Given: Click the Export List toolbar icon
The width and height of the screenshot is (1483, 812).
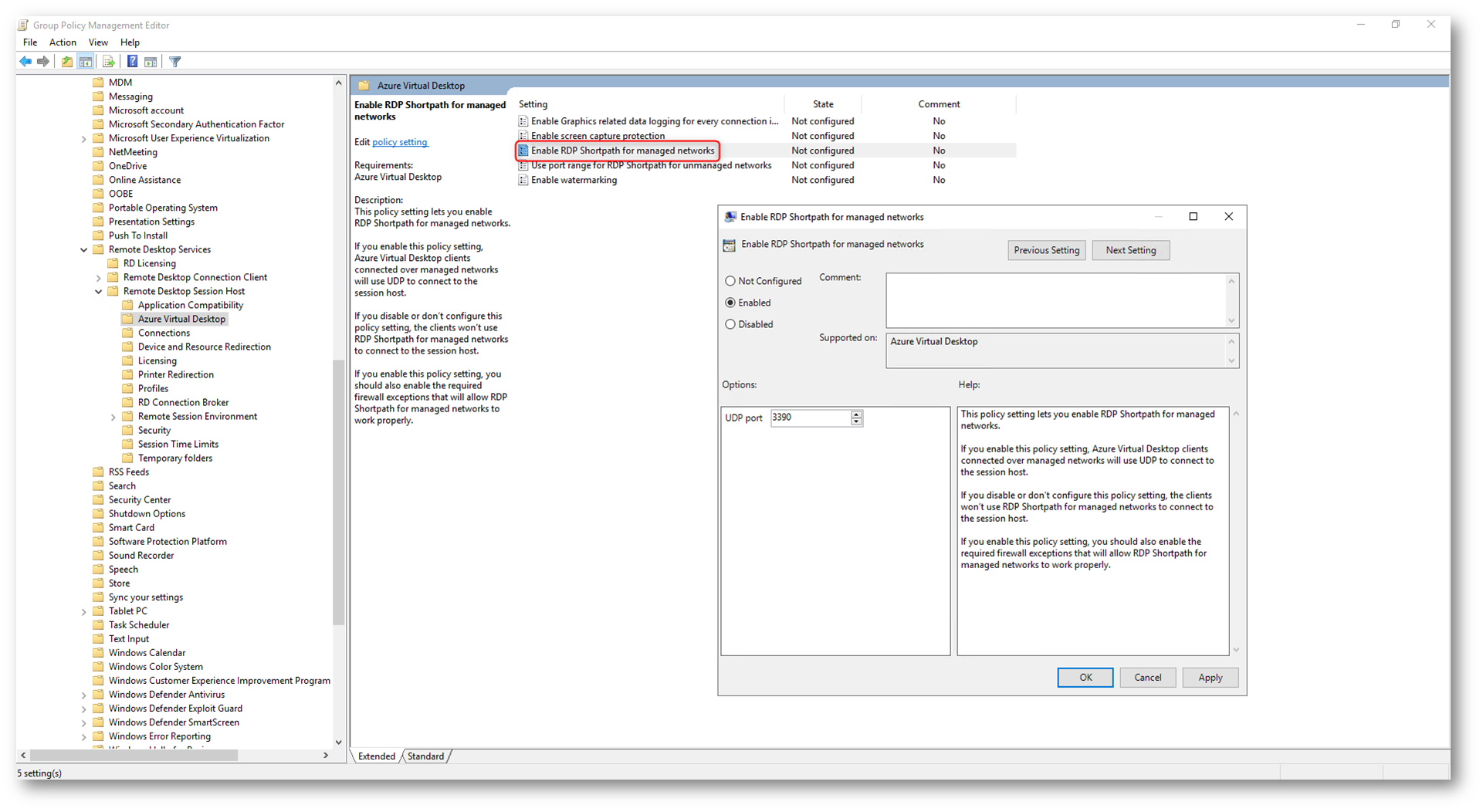Looking at the screenshot, I should click(108, 62).
